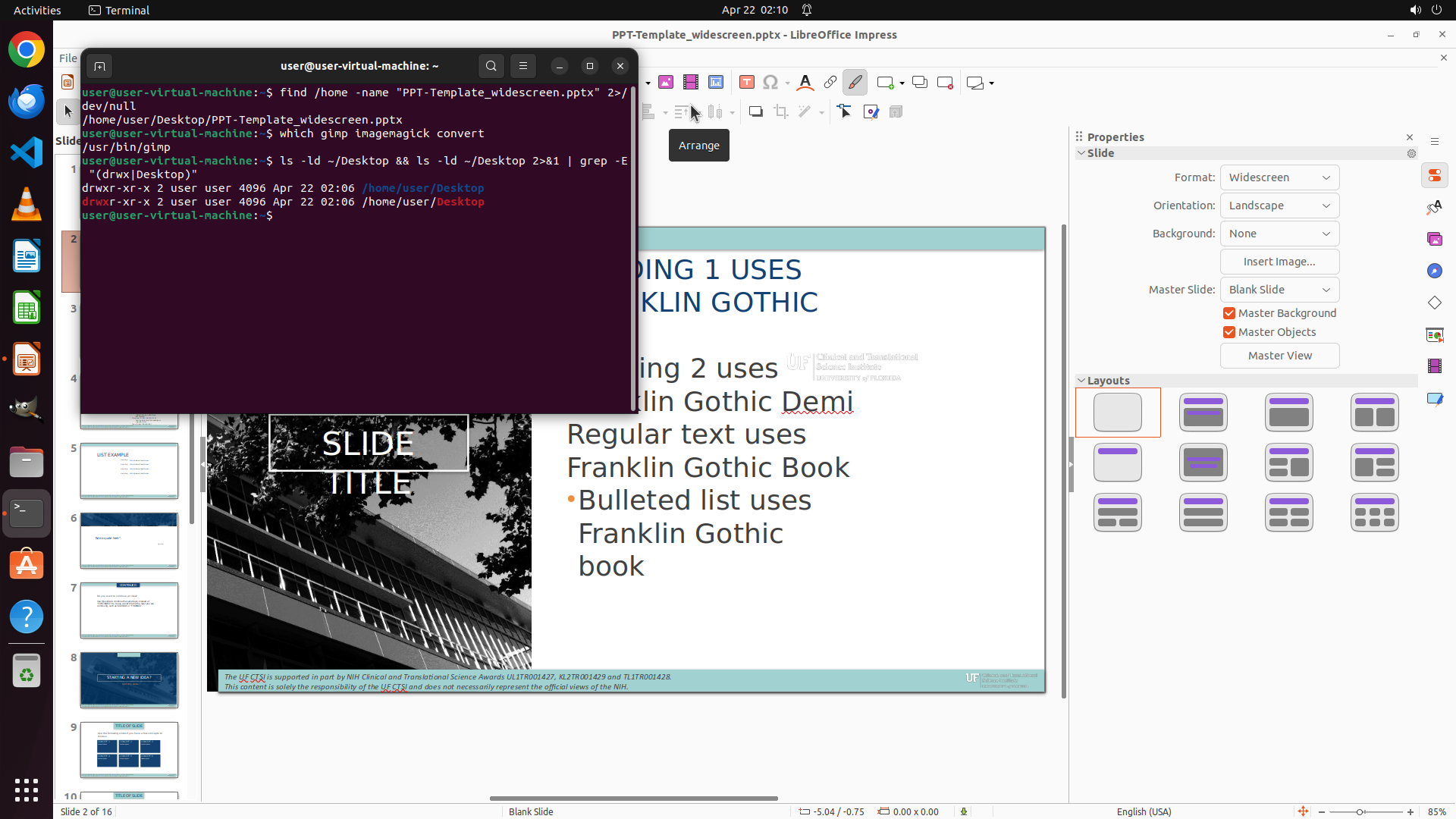Click the Duplicate Slide icon

pos(920,83)
